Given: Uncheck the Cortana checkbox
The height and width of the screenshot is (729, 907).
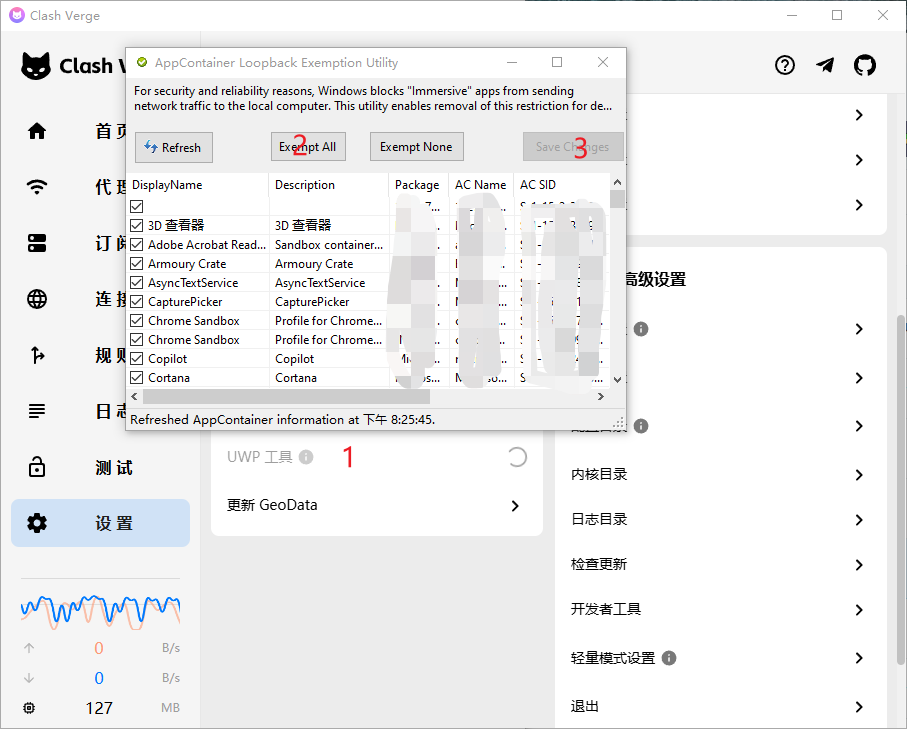Looking at the screenshot, I should (137, 378).
